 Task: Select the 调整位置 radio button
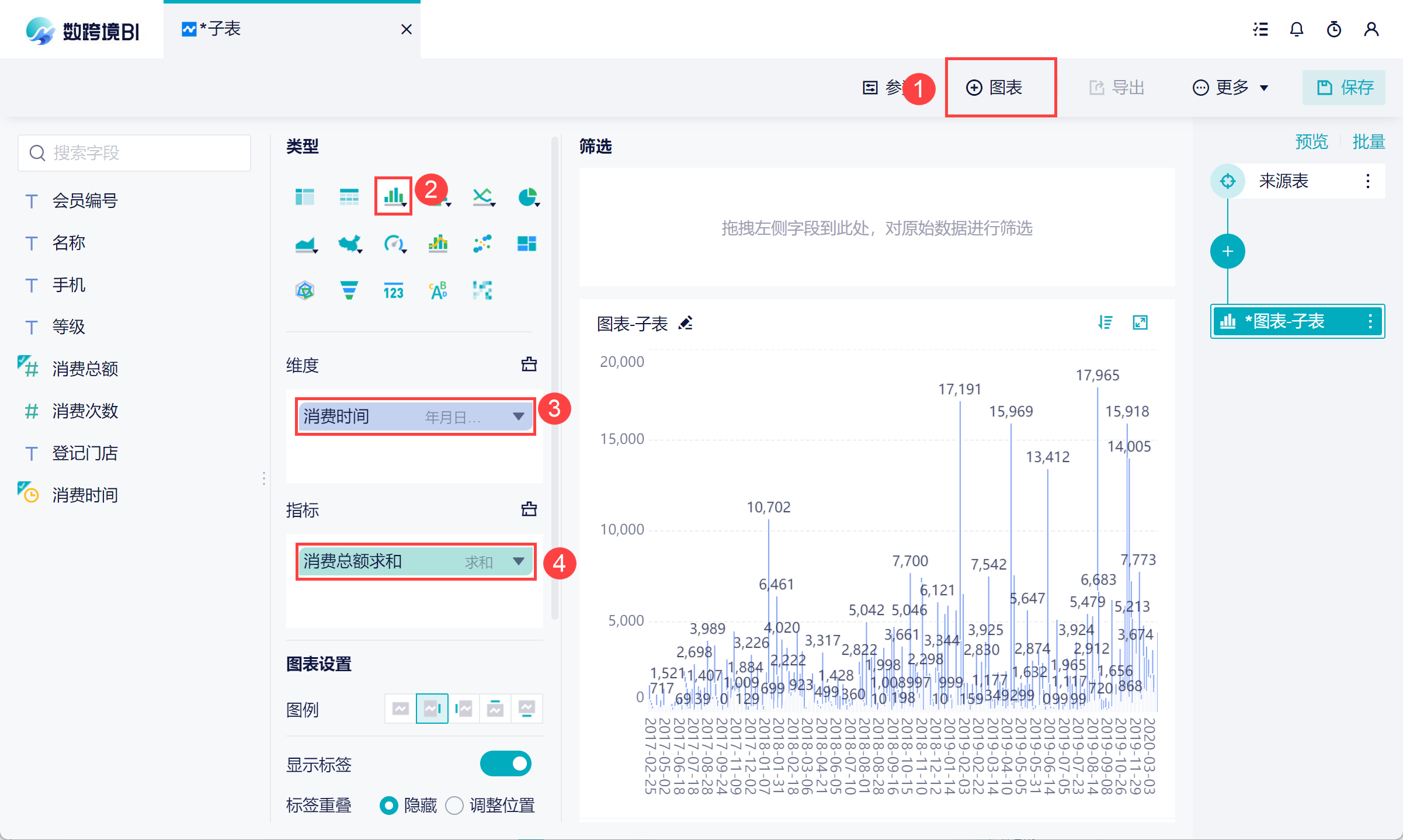tap(454, 806)
